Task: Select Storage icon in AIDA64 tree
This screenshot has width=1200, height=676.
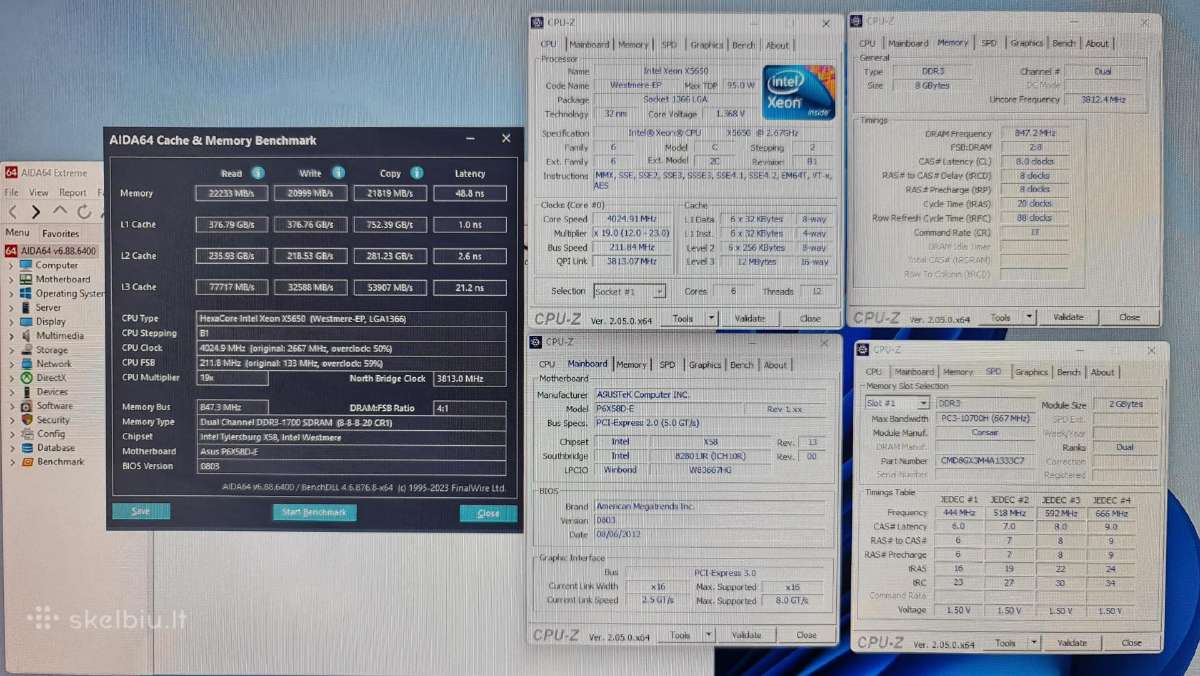Action: point(25,350)
